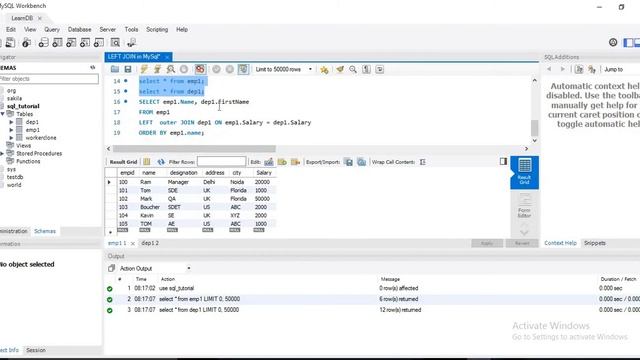This screenshot has width=640, height=360.
Task: Execute statement under cursor lightning icon
Action: click(157, 69)
